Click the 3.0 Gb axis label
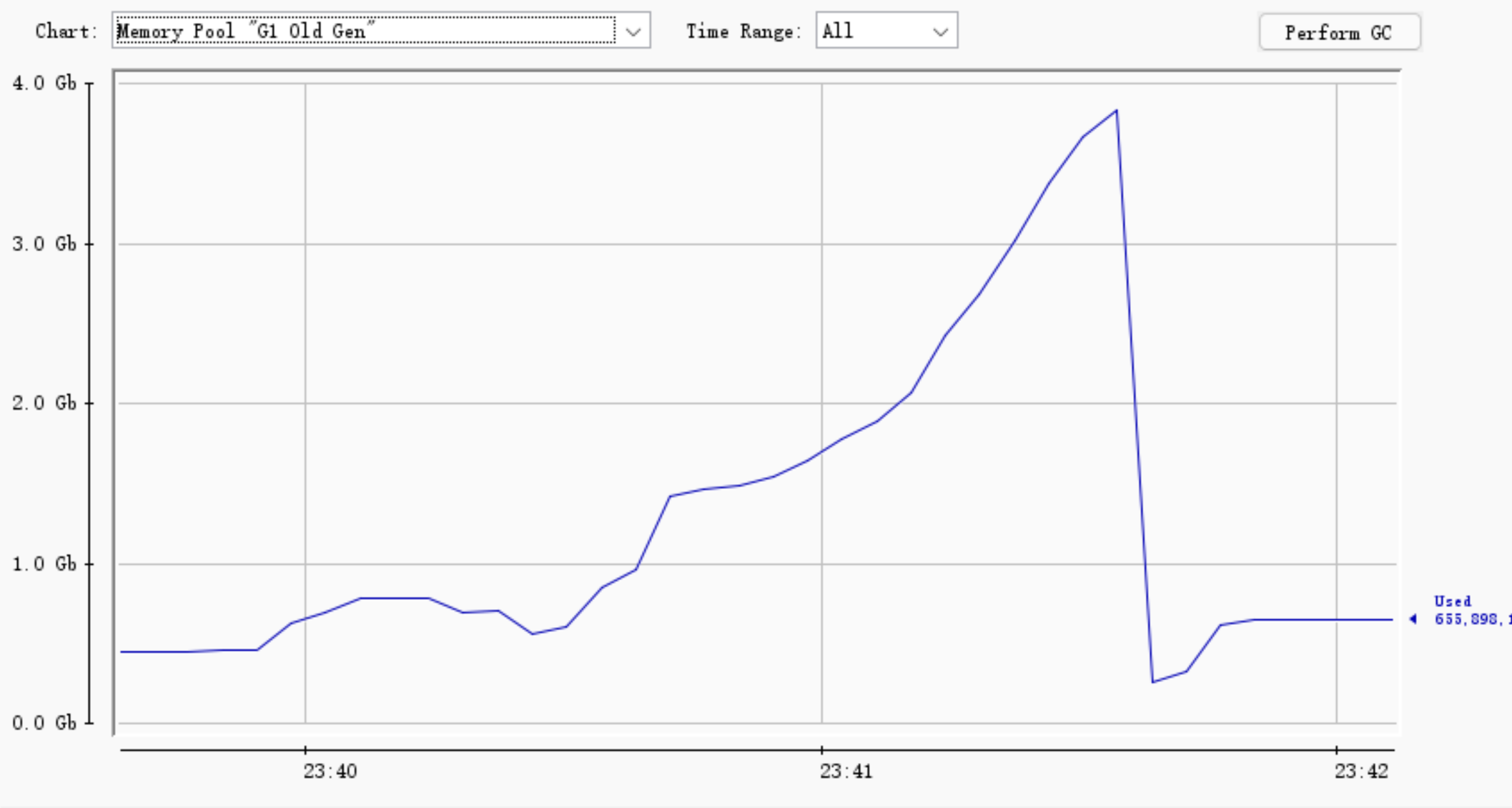Viewport: 1512px width, 808px height. click(44, 244)
